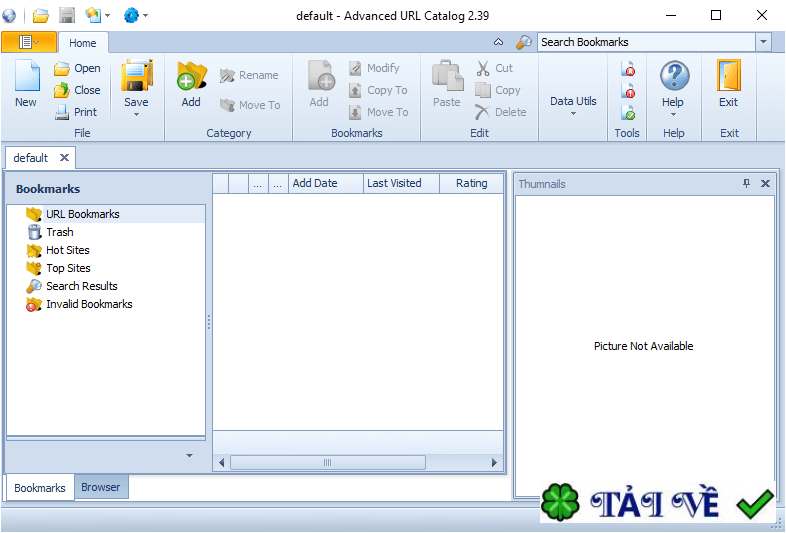Close the Thumbnails panel
The height and width of the screenshot is (533, 786).
click(765, 184)
